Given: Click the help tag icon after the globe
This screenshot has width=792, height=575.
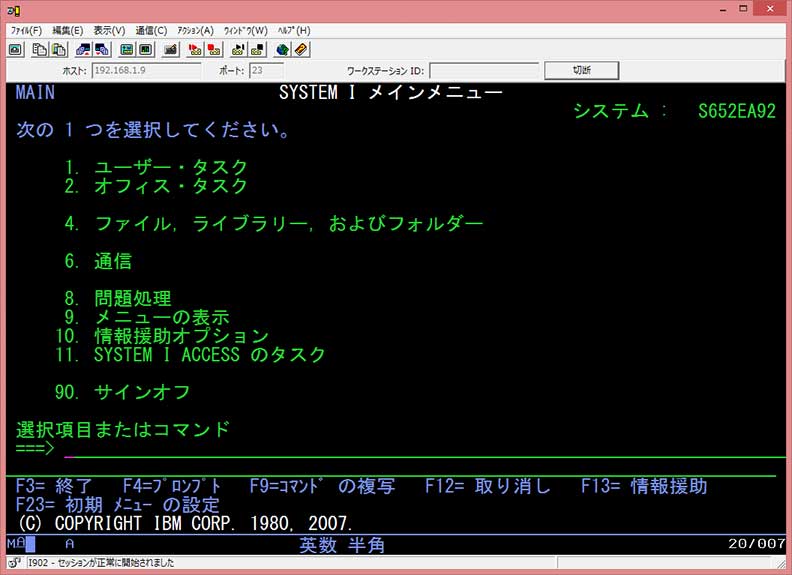Looking at the screenshot, I should 301,49.
